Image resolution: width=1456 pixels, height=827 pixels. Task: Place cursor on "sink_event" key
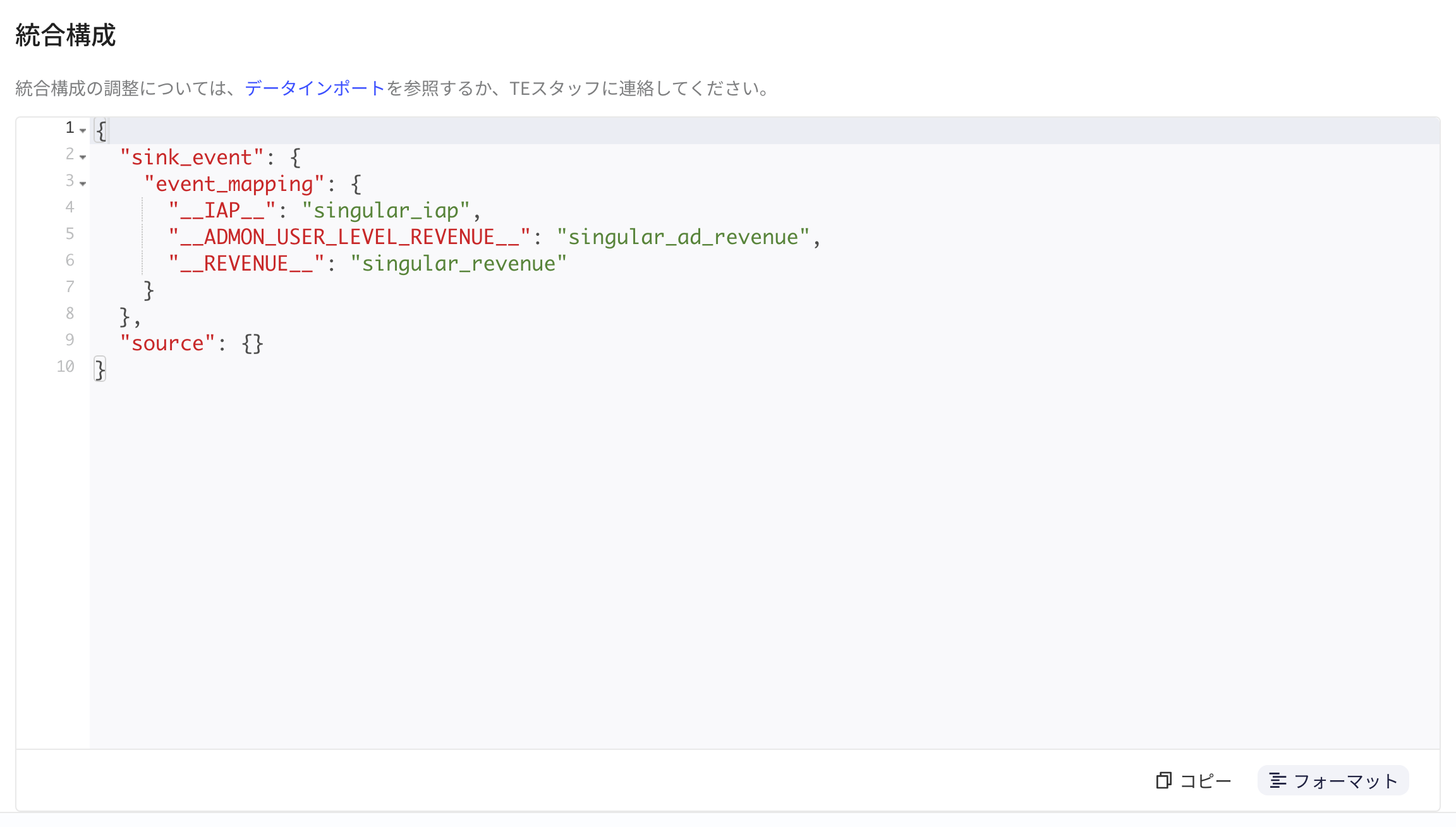tap(191, 157)
